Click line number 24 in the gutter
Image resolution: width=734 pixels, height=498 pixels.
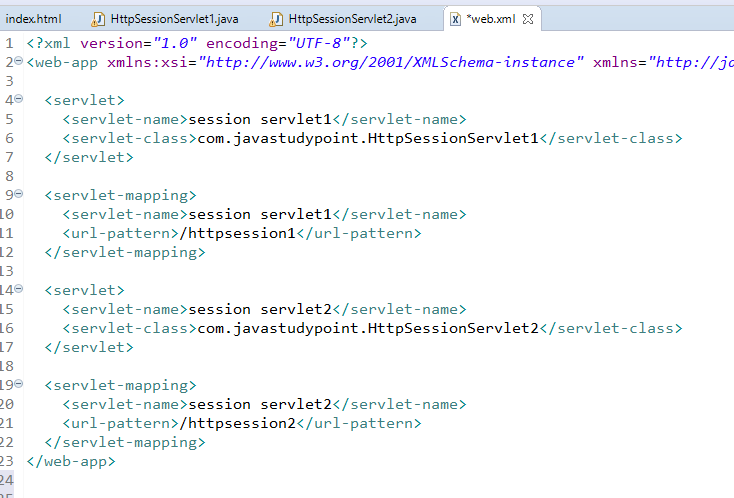[x=7, y=480]
